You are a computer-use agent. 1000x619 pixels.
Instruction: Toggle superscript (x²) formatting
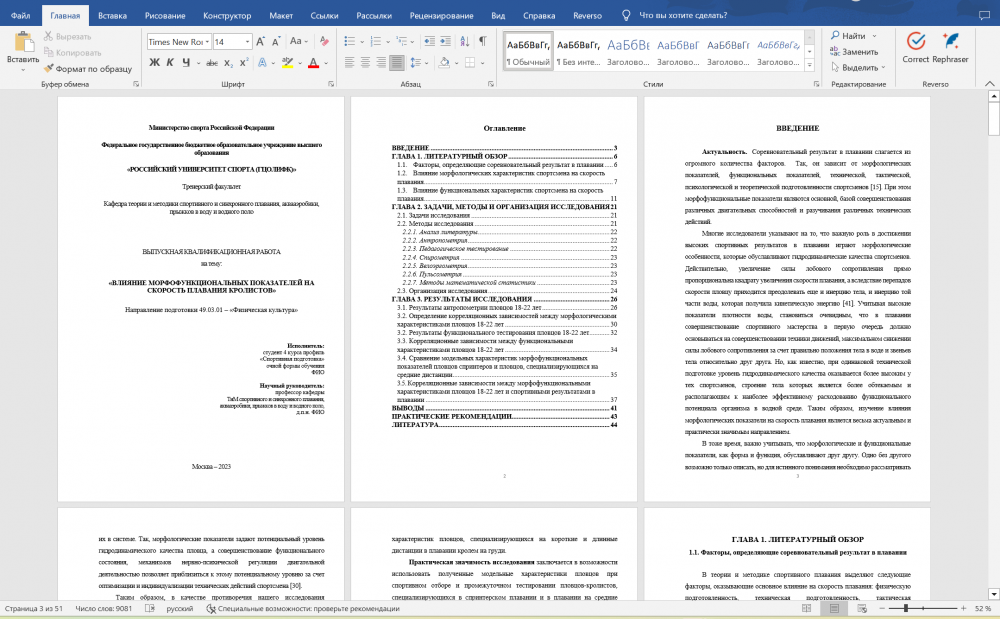245,62
